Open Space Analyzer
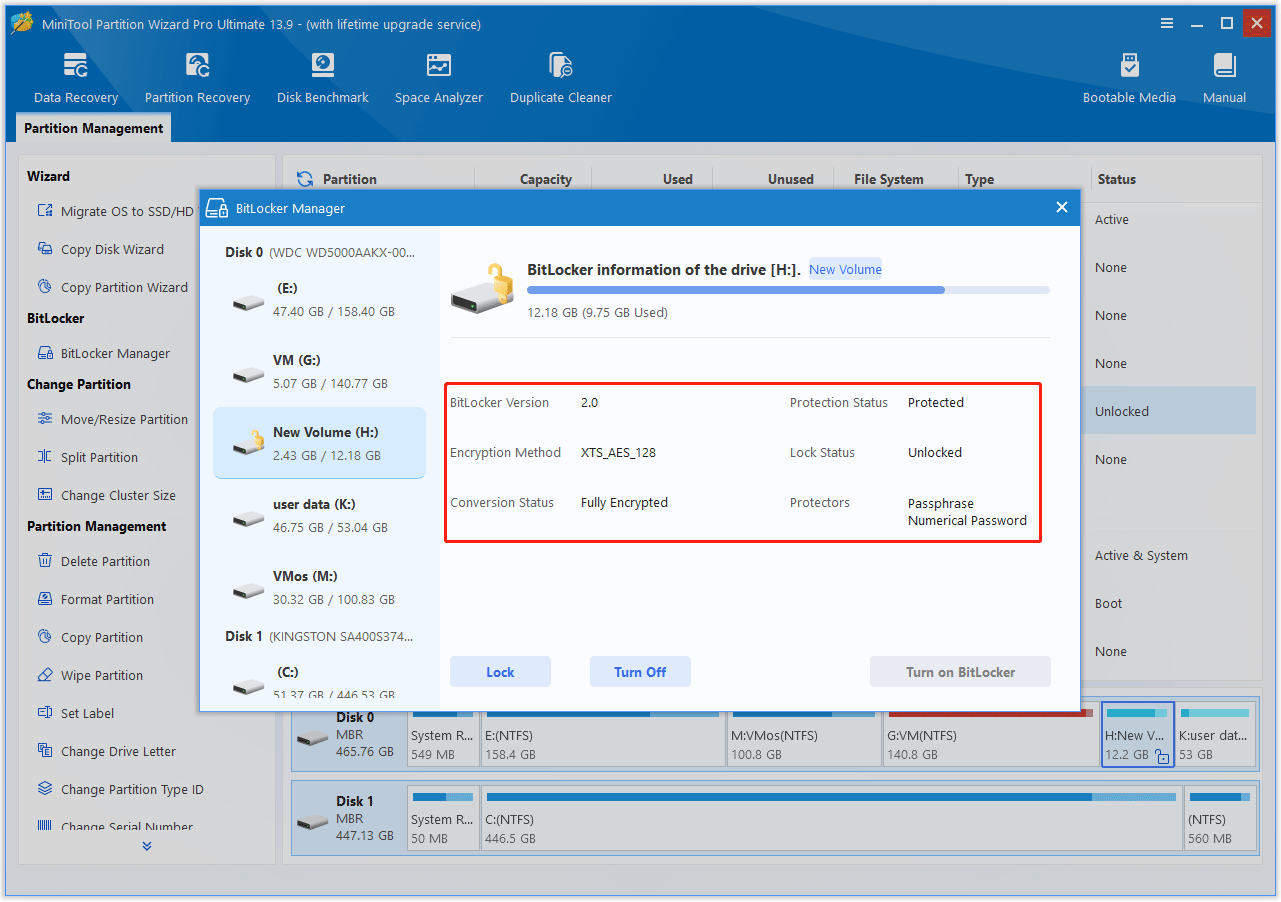Viewport: 1281px width, 902px height. click(x=439, y=79)
